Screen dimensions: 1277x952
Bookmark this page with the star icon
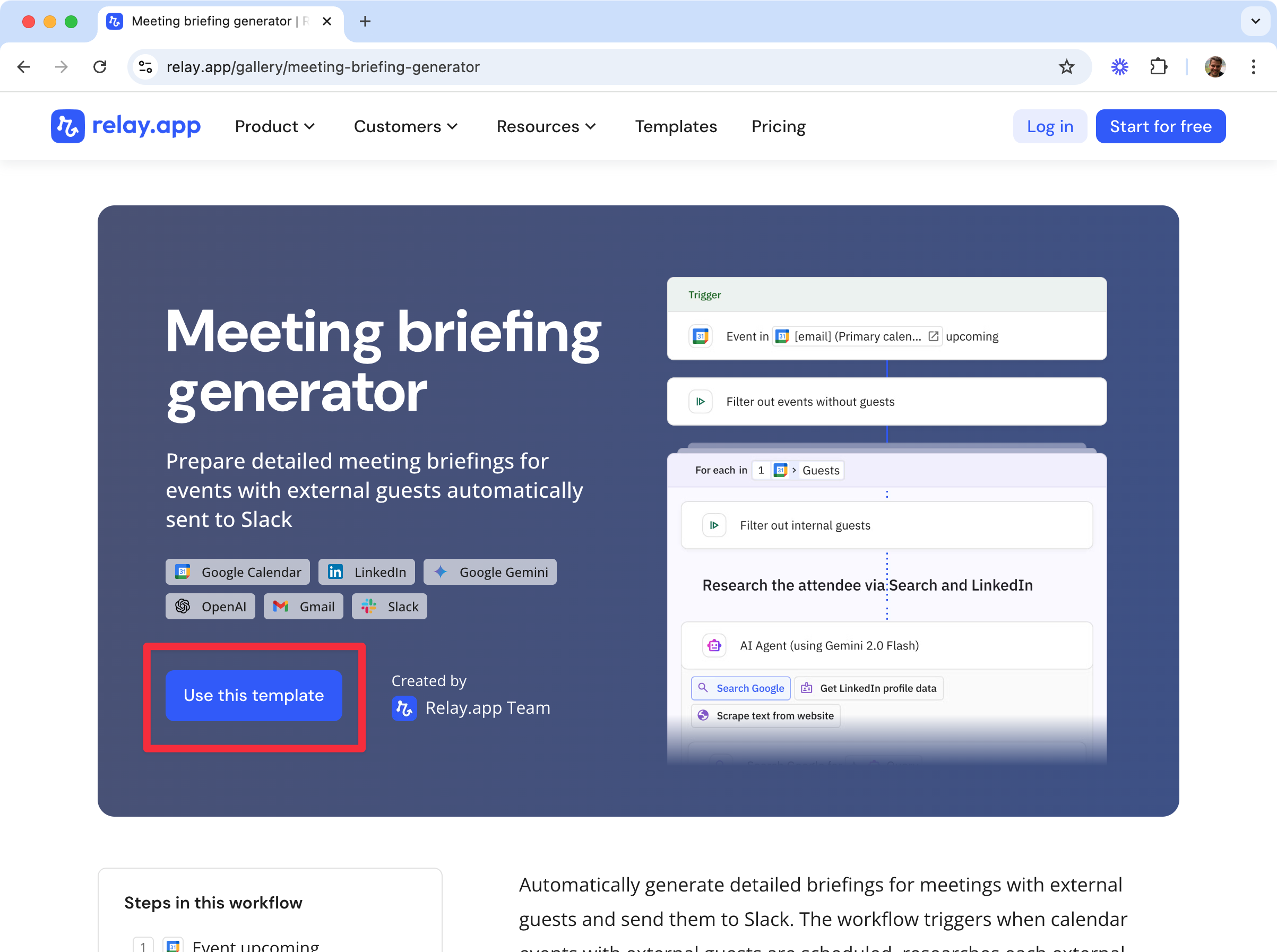pyautogui.click(x=1066, y=67)
